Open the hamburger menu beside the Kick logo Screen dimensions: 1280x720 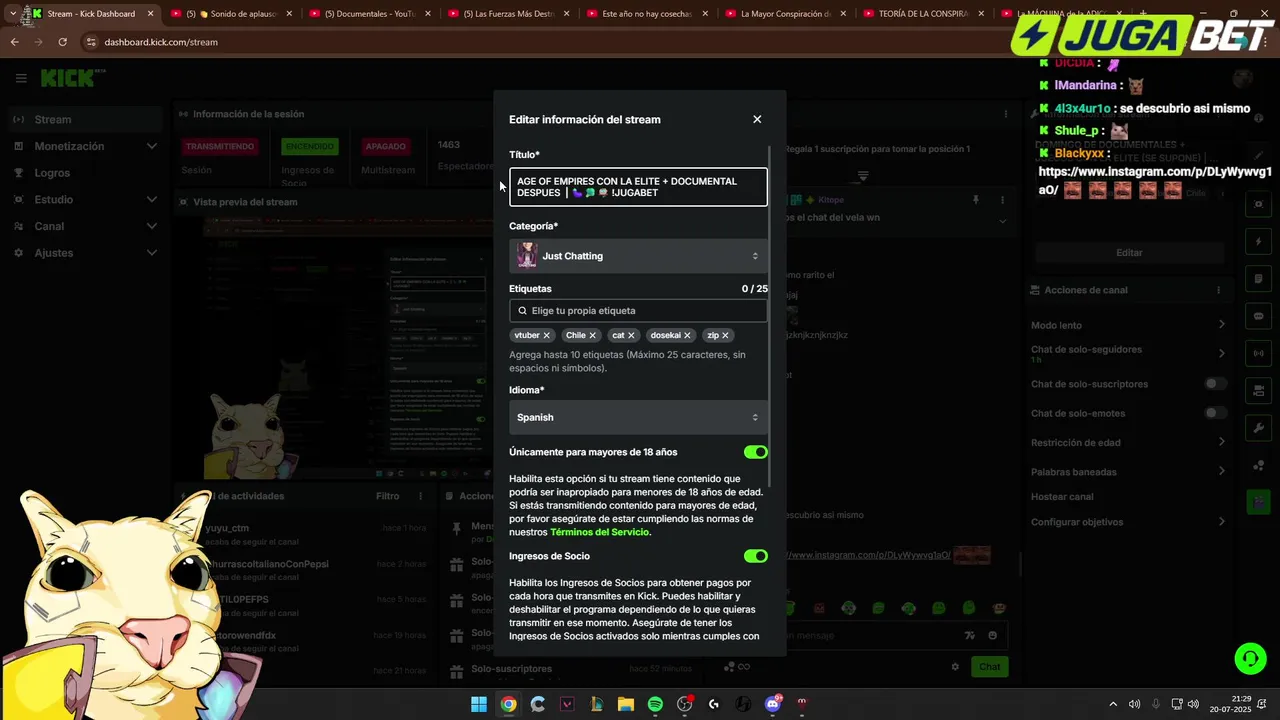[21, 78]
